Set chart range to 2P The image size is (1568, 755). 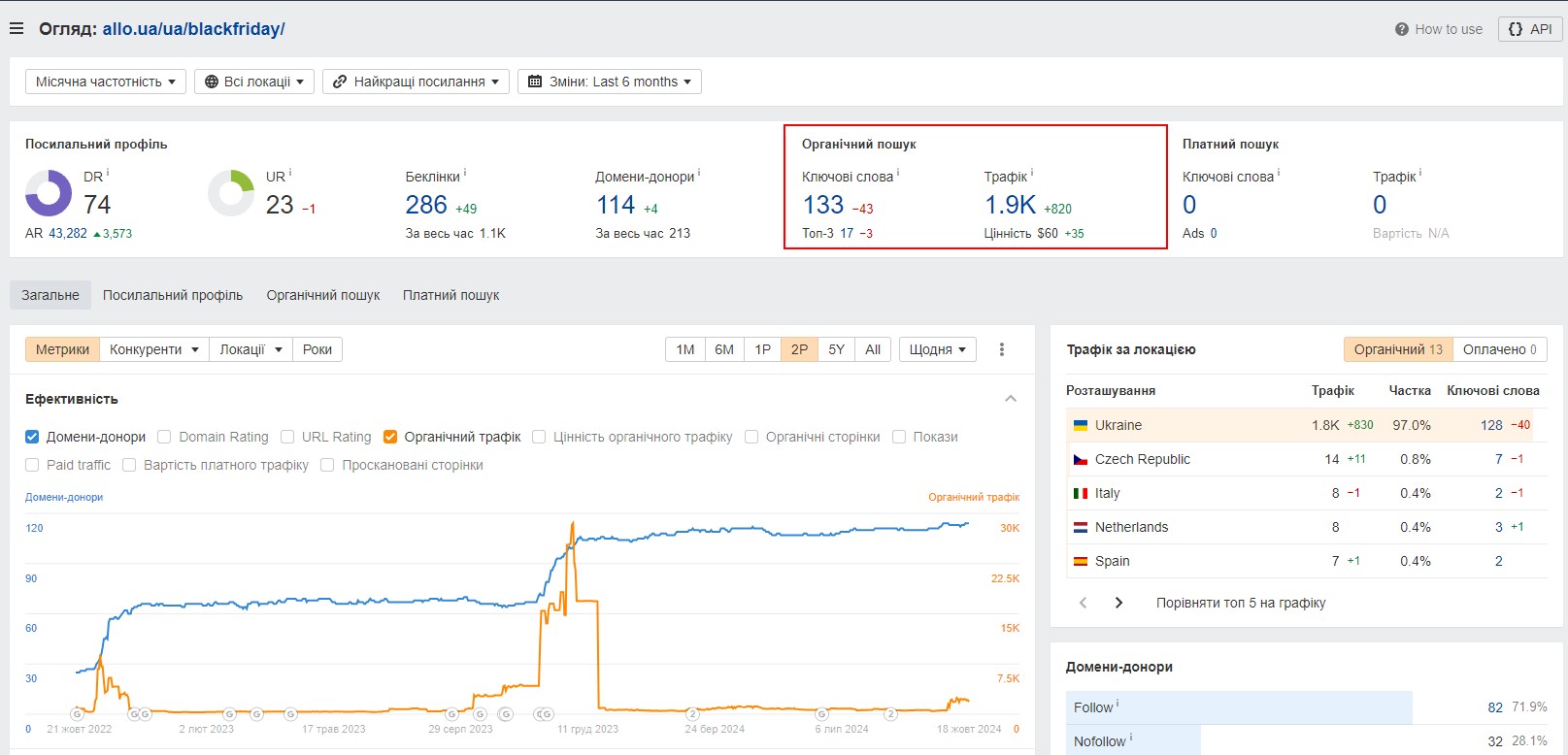(x=799, y=349)
